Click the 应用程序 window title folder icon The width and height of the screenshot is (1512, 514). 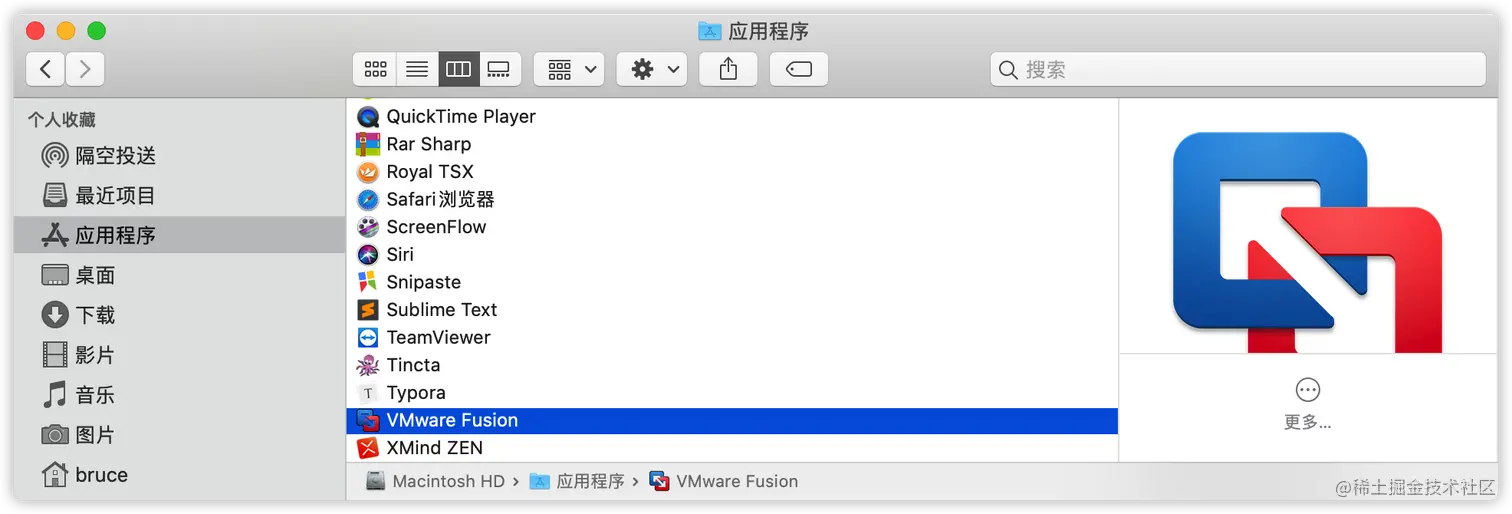click(x=709, y=30)
